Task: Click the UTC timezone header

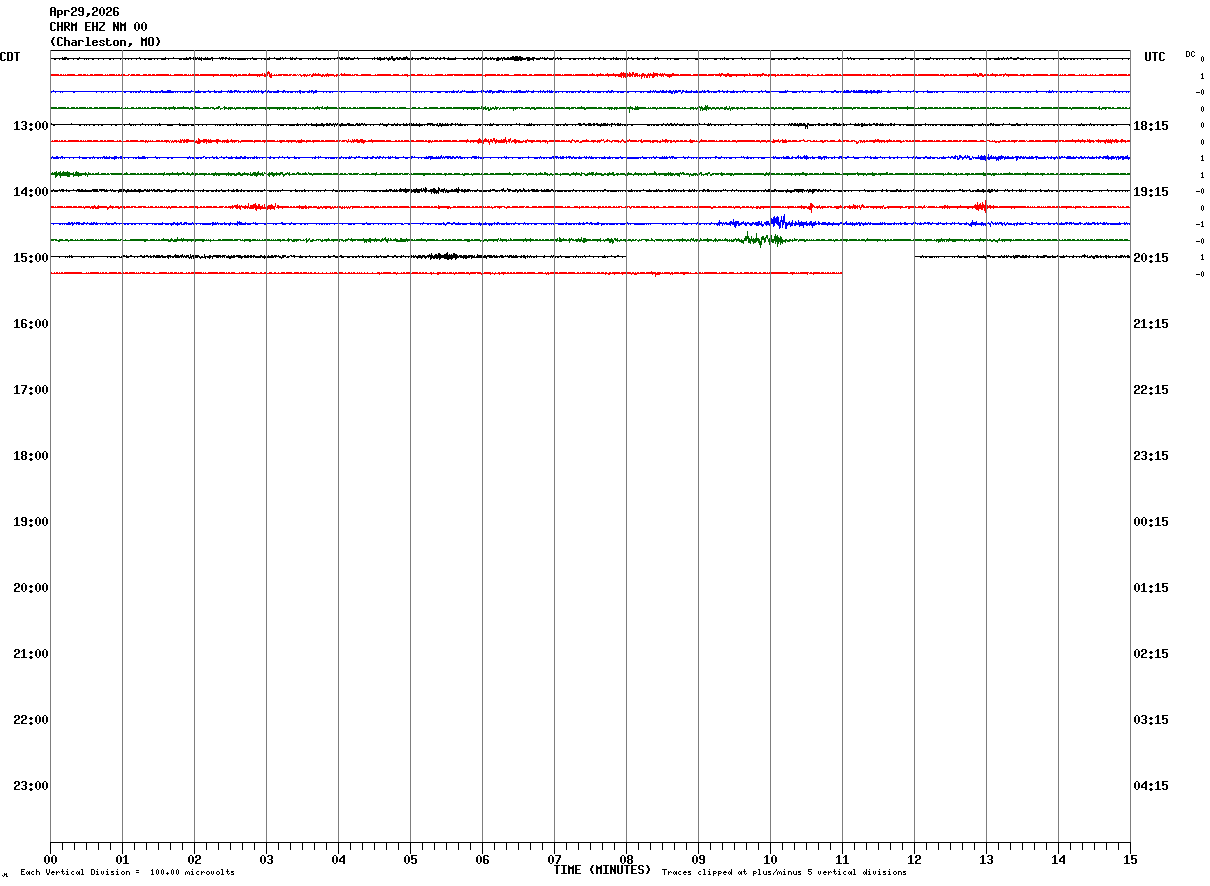Action: [1155, 57]
